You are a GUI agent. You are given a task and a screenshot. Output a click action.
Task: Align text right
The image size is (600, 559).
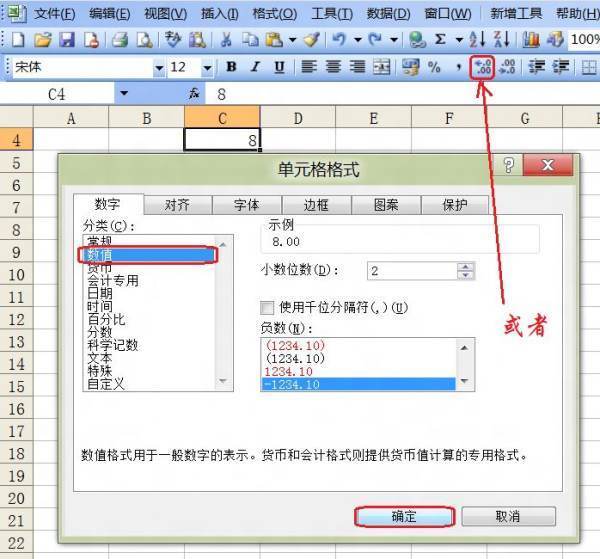pyautogui.click(x=357, y=67)
